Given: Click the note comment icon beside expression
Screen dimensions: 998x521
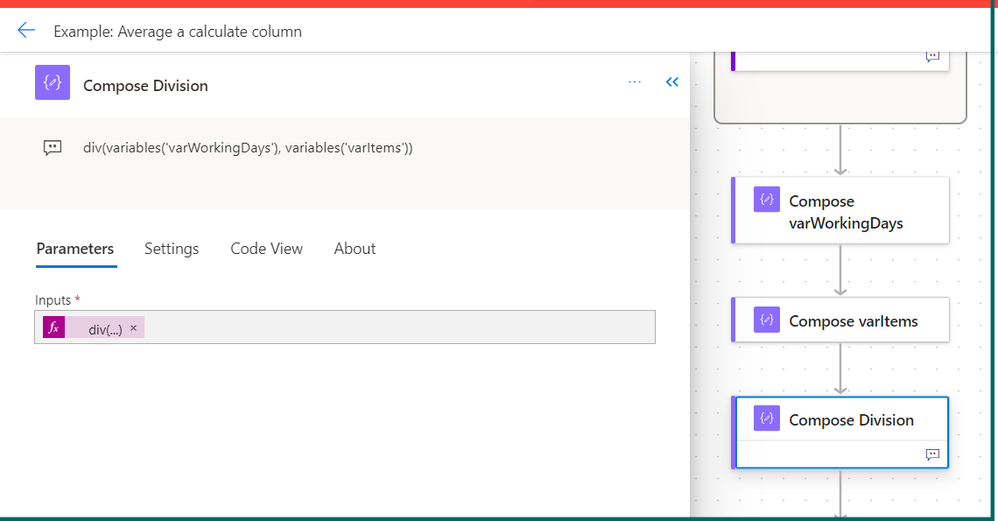Looking at the screenshot, I should tap(52, 148).
